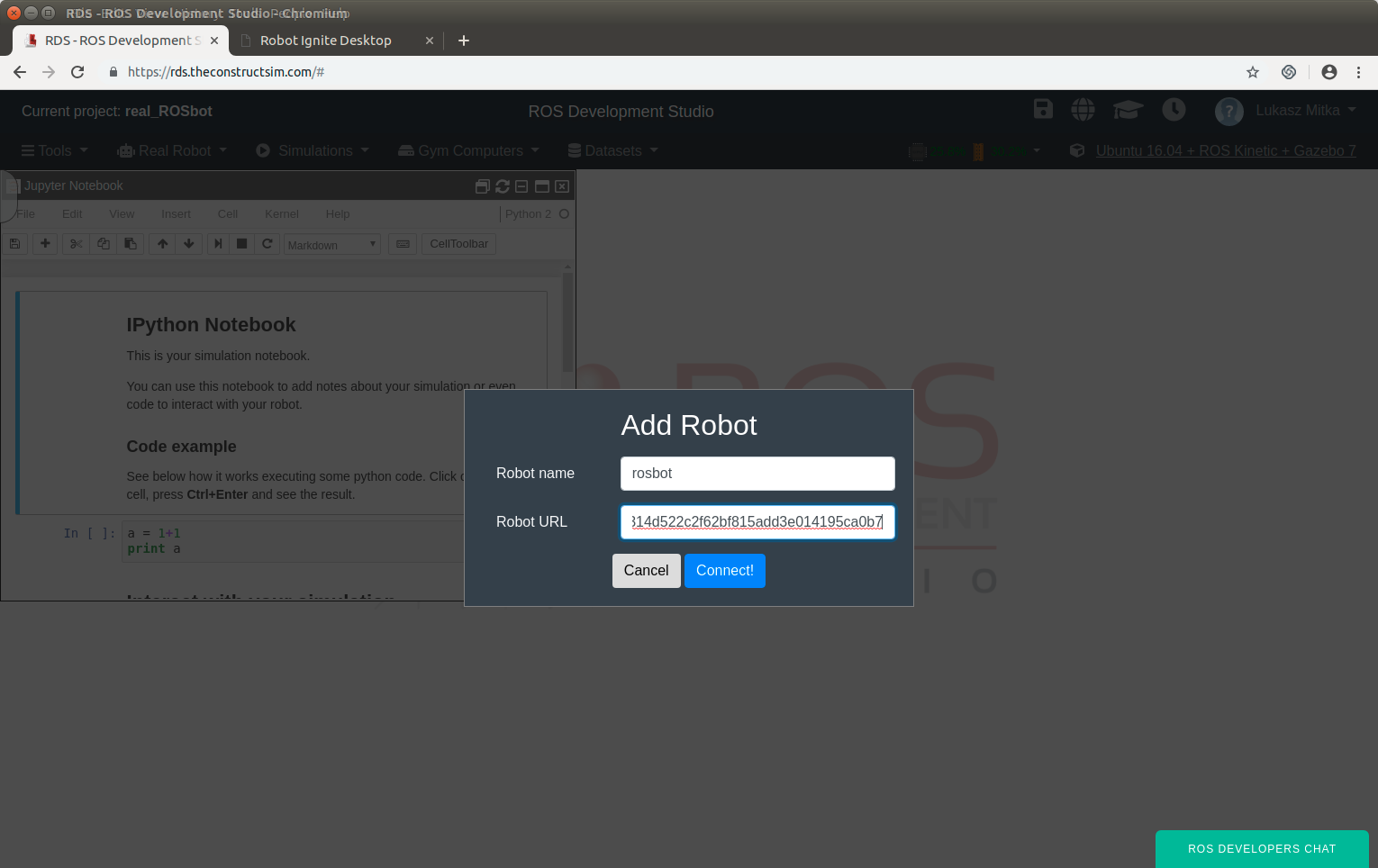Click the globe icon in header
The height and width of the screenshot is (868, 1378).
pos(1083,110)
